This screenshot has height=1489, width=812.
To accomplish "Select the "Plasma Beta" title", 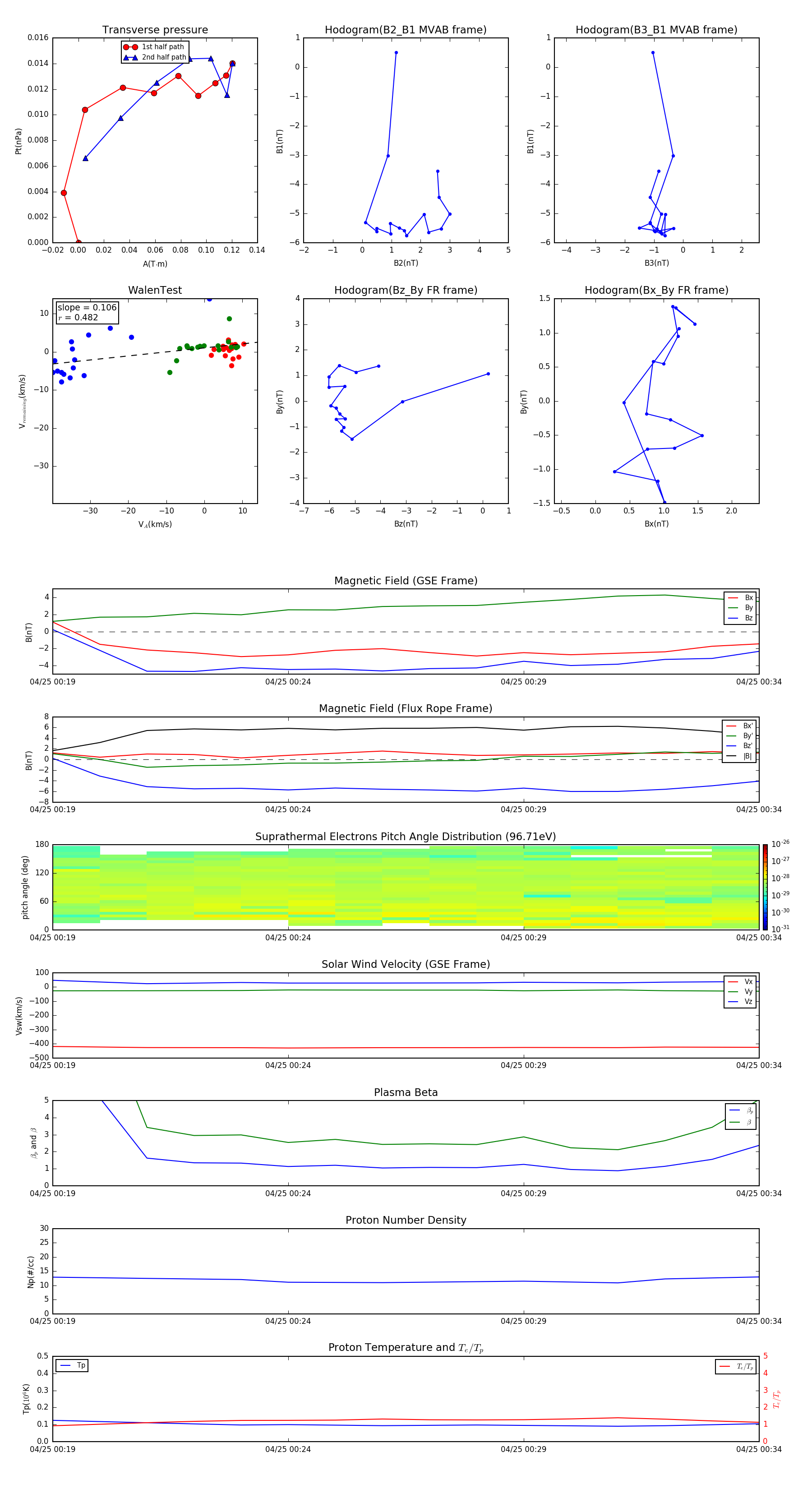I will [x=406, y=1092].
